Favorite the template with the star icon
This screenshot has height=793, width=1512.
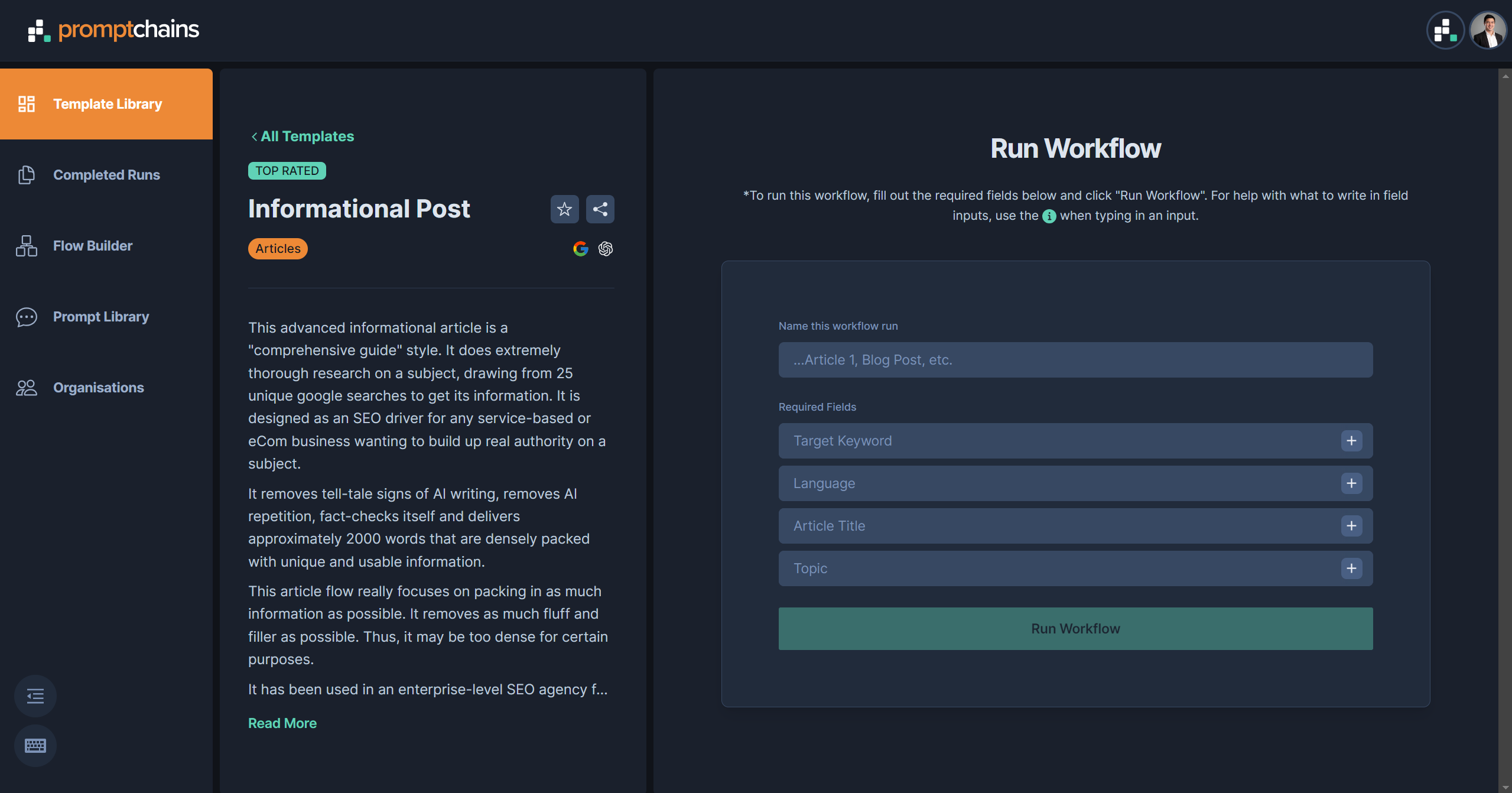[x=564, y=209]
